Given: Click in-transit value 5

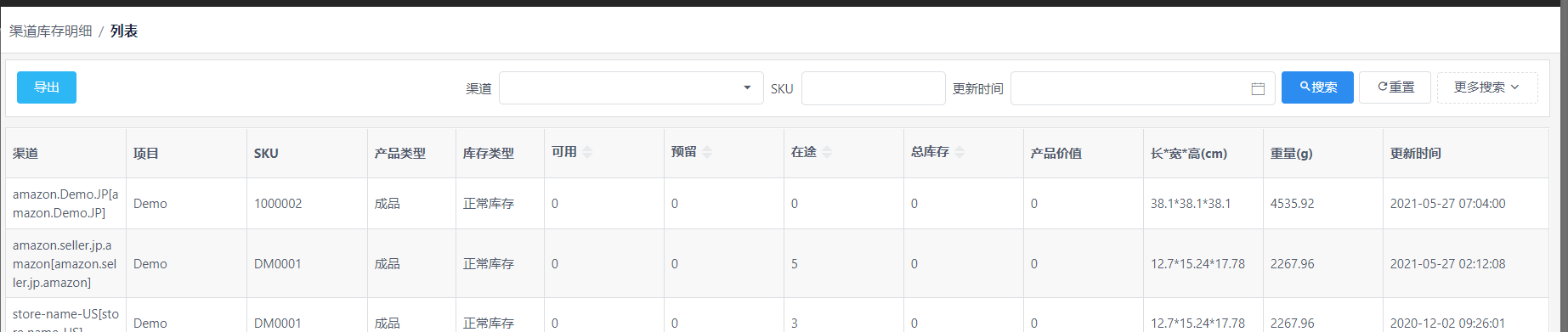Looking at the screenshot, I should (795, 264).
